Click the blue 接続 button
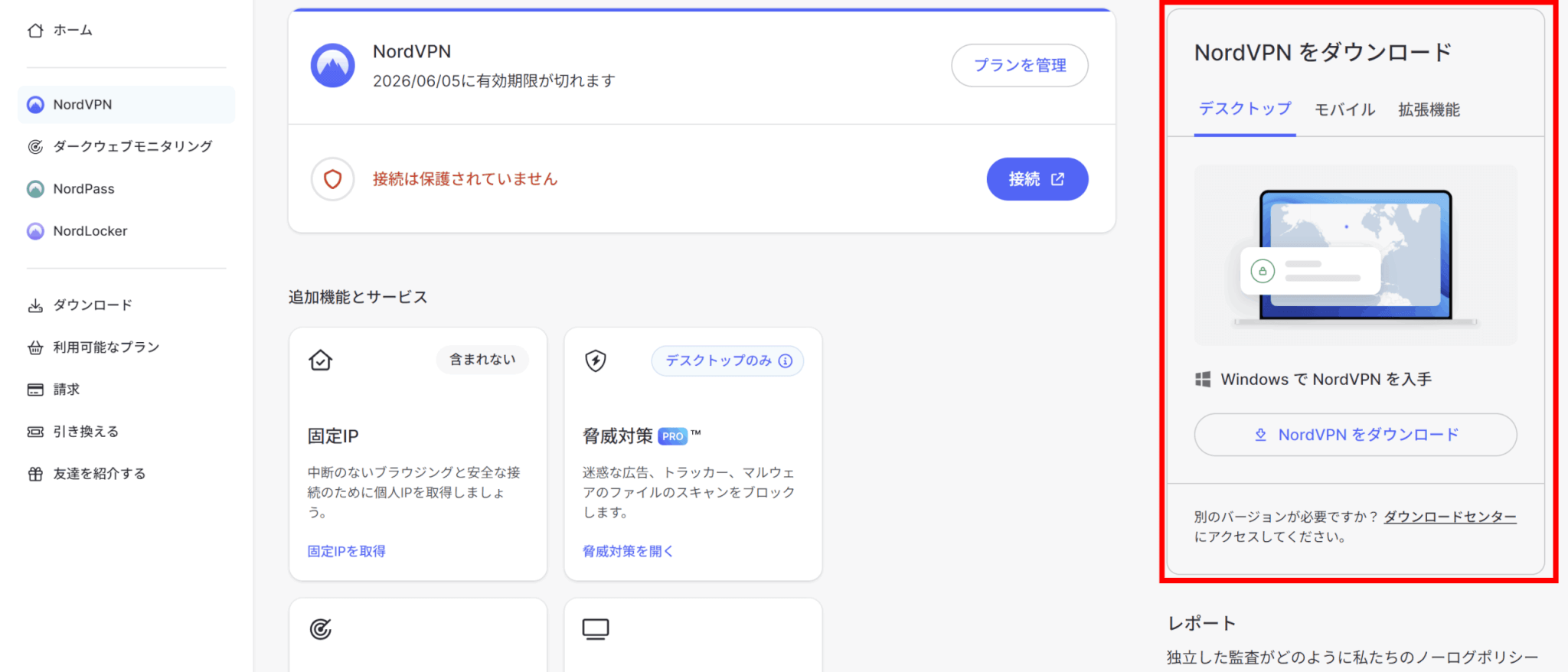This screenshot has width=1568, height=672. pos(1037,179)
